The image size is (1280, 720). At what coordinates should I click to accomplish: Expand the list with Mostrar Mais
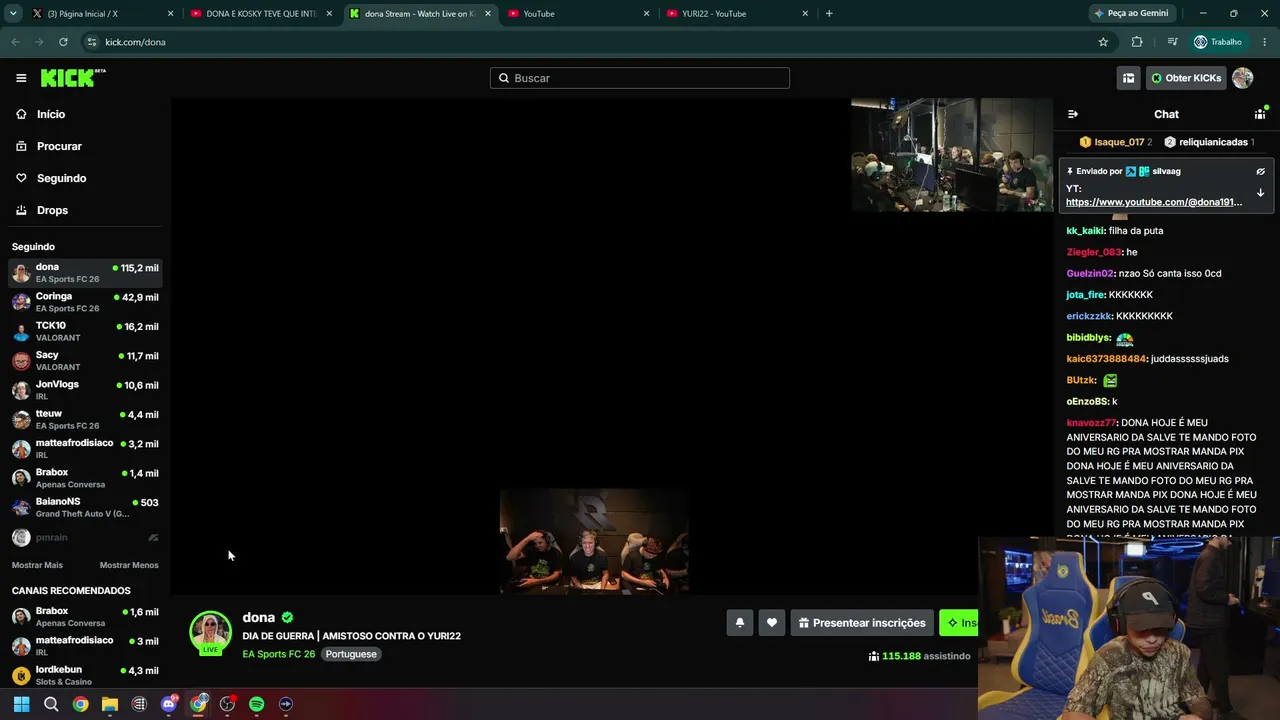point(37,565)
